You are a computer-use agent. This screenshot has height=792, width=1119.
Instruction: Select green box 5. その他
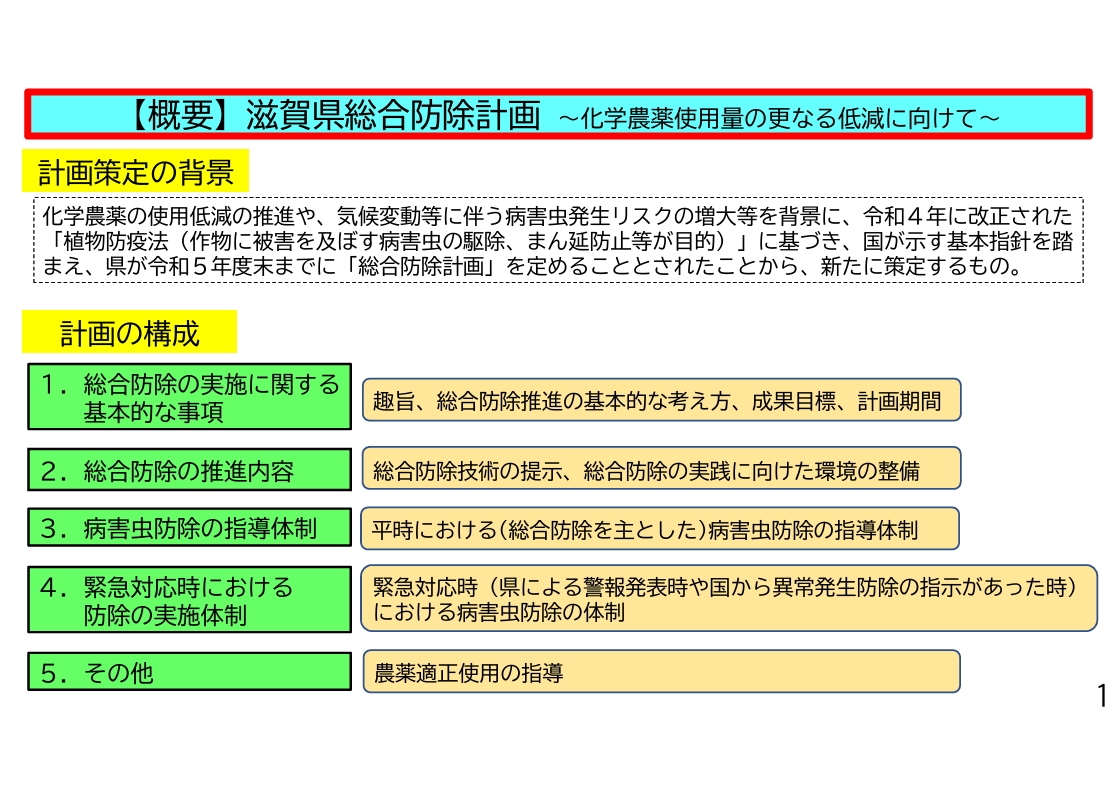[189, 672]
